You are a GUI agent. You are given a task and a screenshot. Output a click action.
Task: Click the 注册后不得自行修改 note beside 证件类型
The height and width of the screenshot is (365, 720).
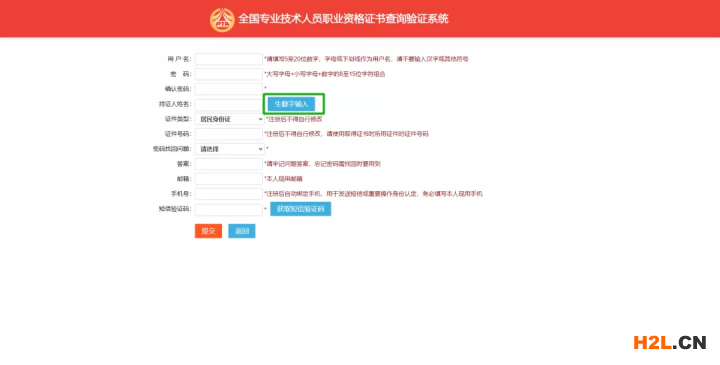294,119
